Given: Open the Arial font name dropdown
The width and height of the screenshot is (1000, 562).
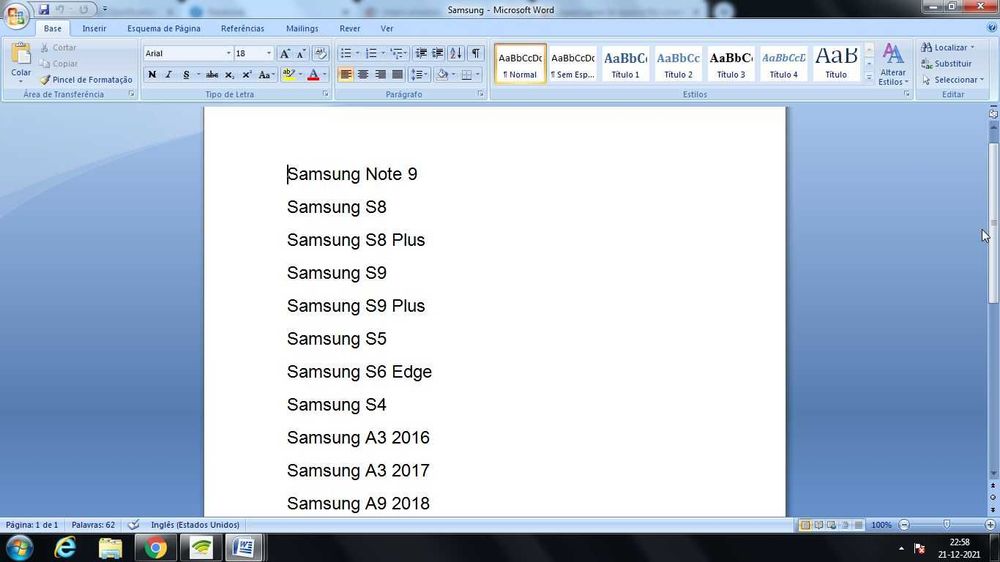Looking at the screenshot, I should [228, 54].
